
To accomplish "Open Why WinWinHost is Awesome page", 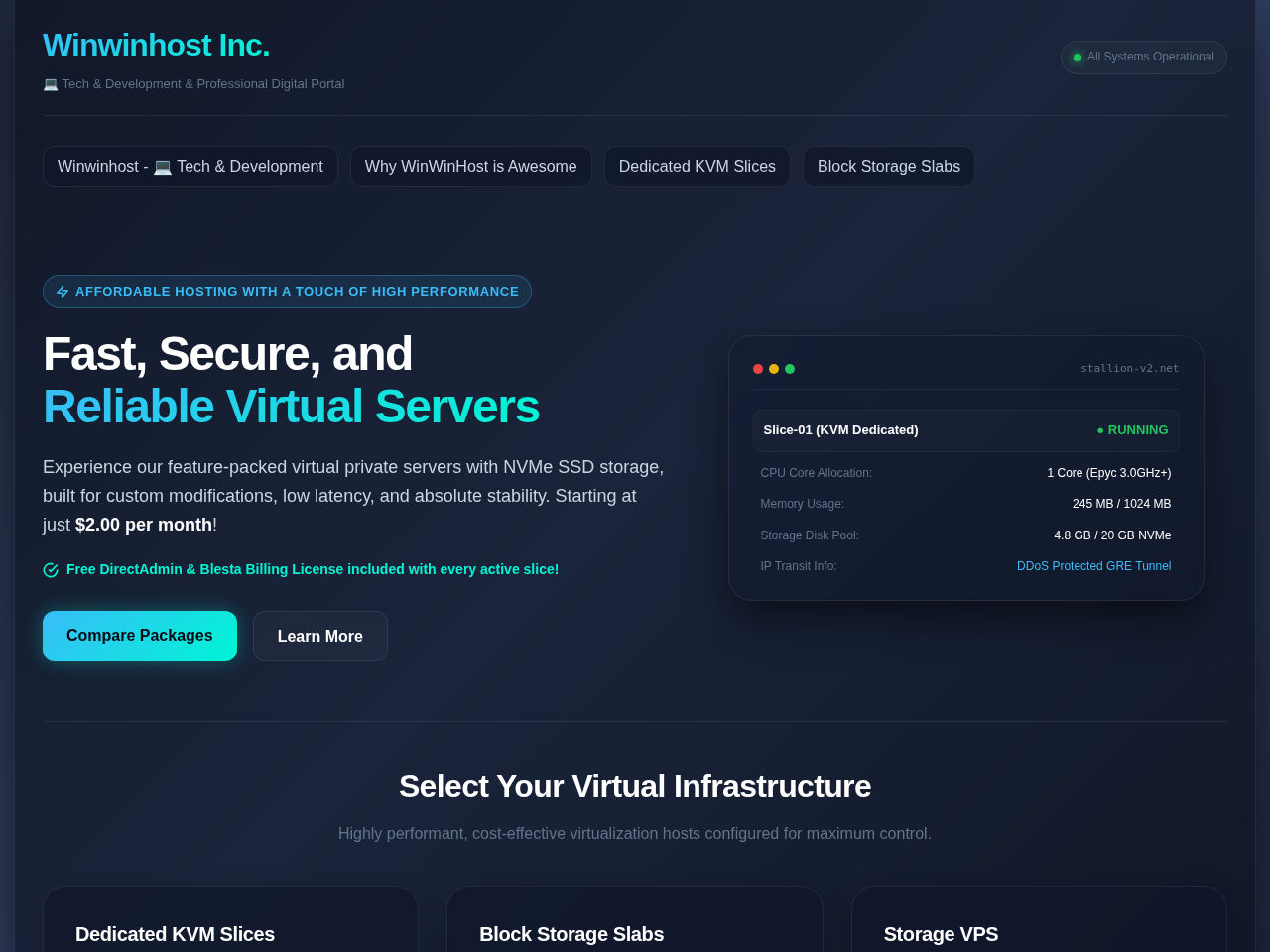I will [470, 167].
